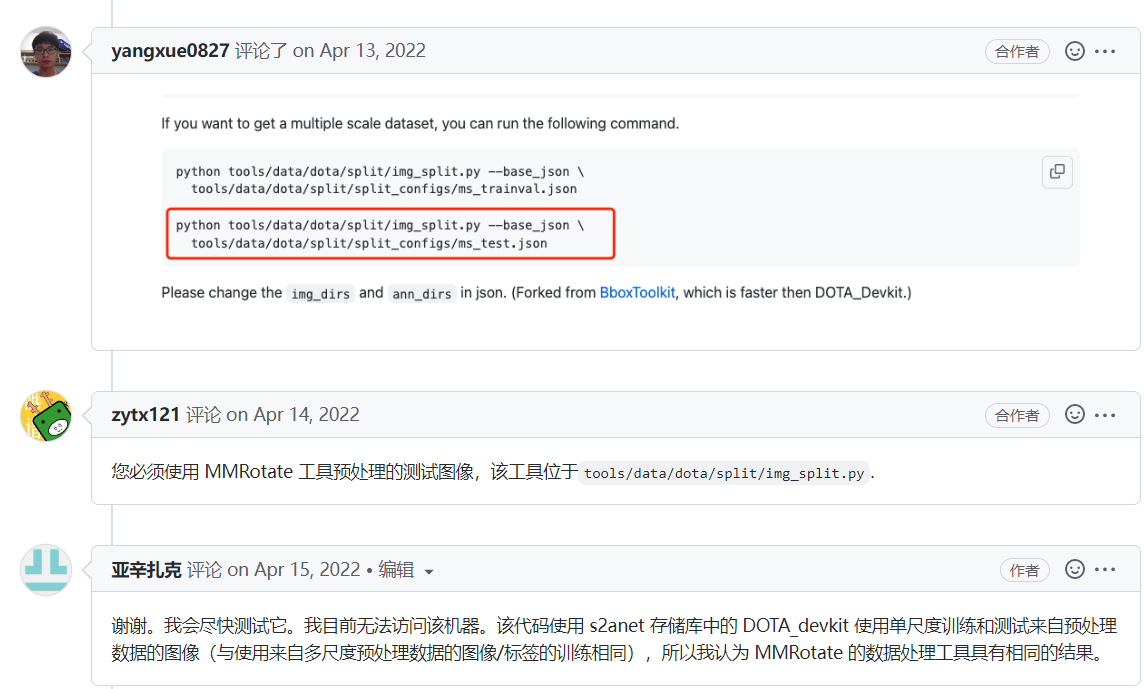1144x689 pixels.
Task: Click the 作者 badge on the last comment
Action: pyautogui.click(x=1025, y=570)
